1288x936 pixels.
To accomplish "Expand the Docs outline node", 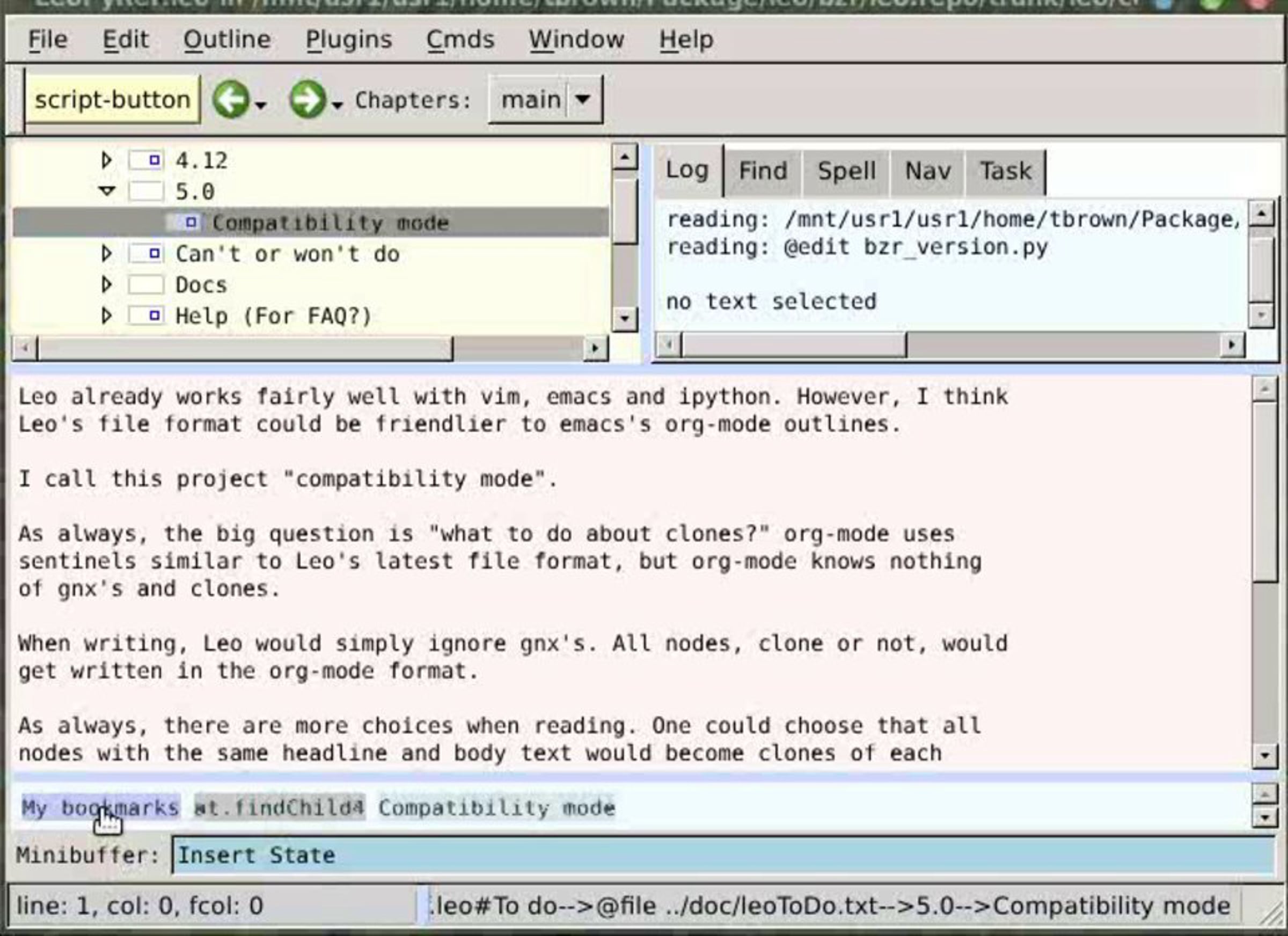I will pyautogui.click(x=106, y=284).
